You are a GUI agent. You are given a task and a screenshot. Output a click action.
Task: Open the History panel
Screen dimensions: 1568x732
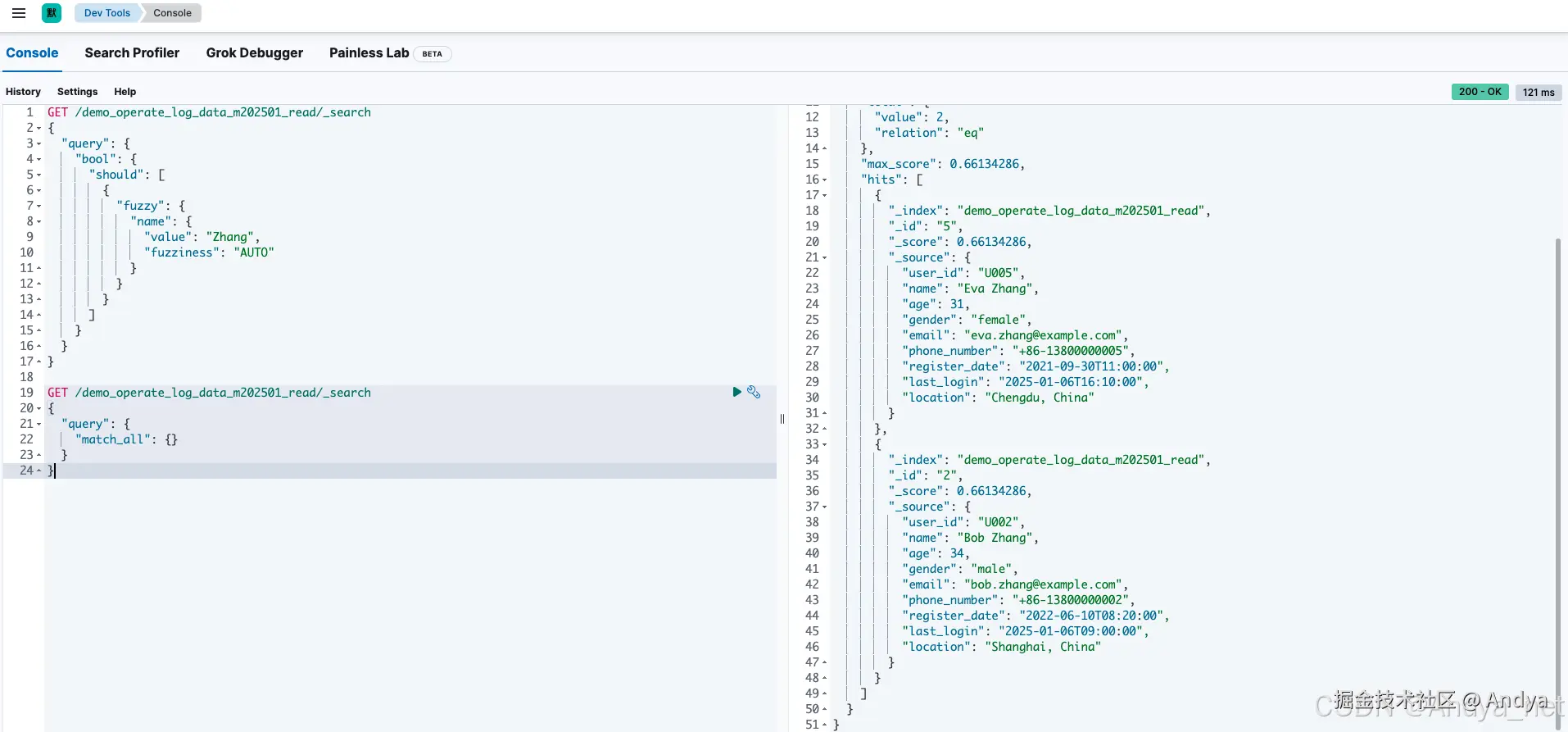[x=23, y=92]
